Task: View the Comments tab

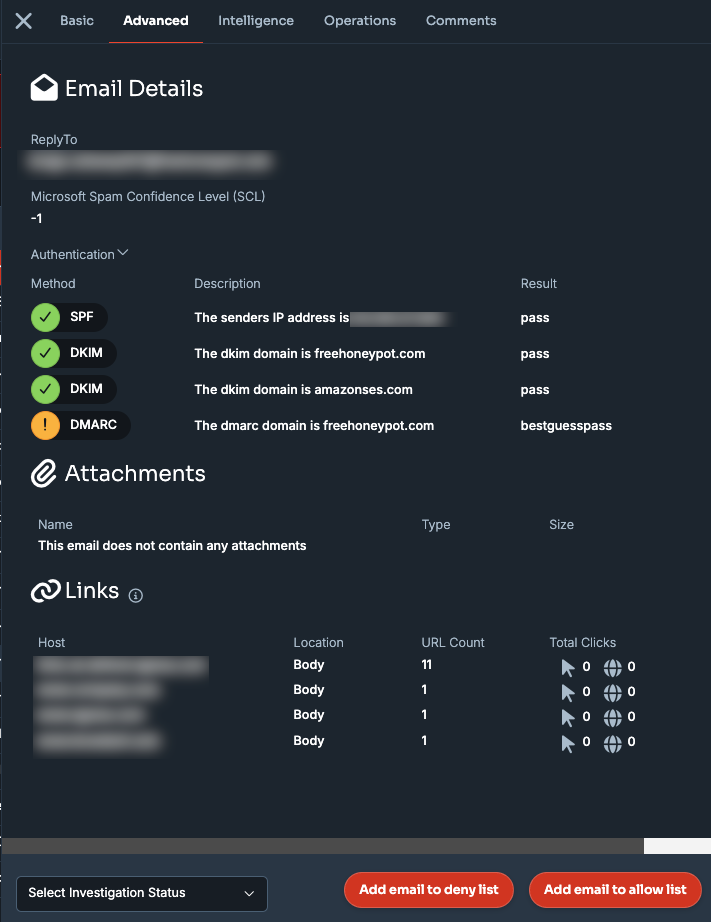Action: 461,21
